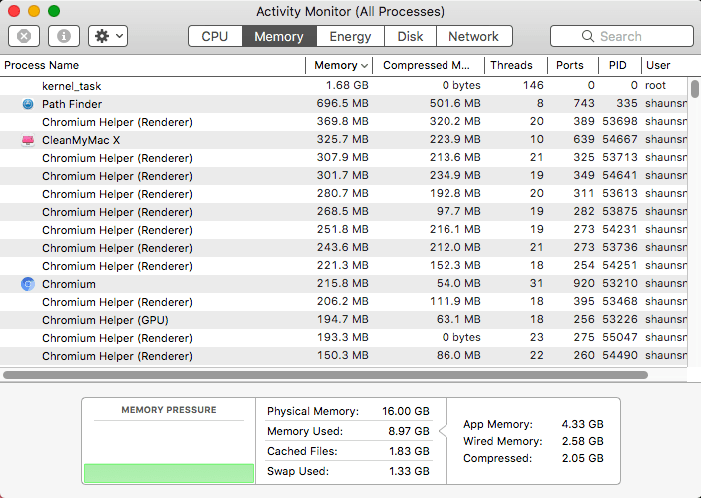Select Chromium Helper row with PID 55047

click(x=343, y=338)
